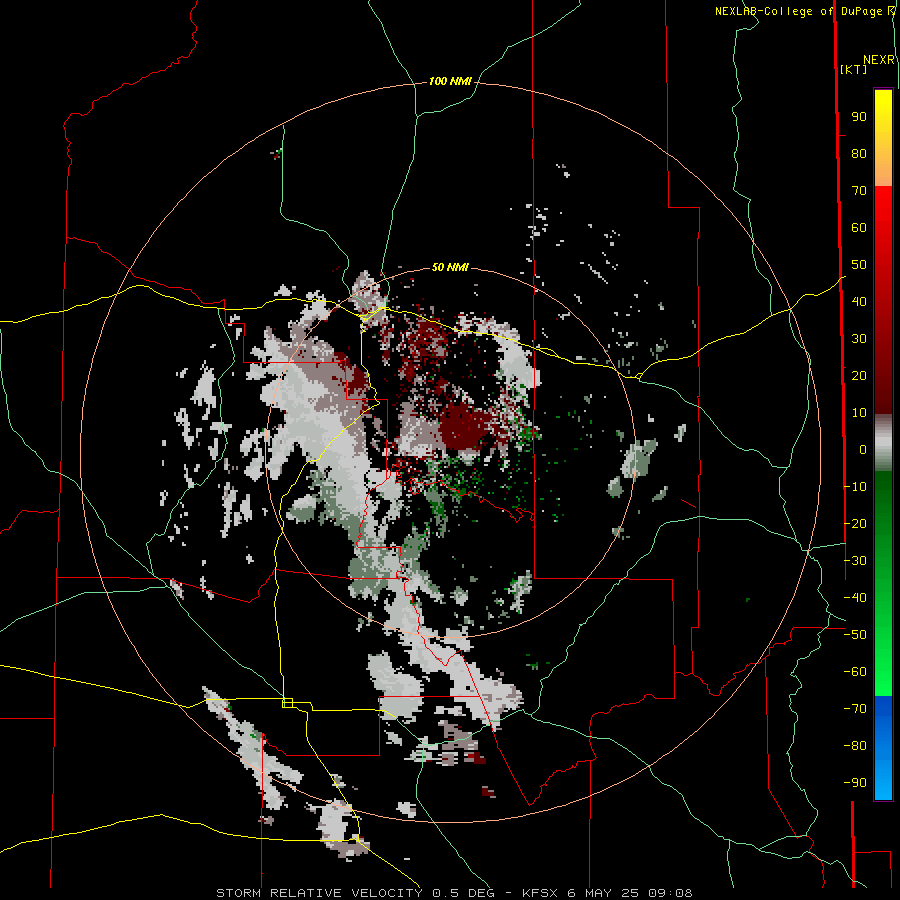The image size is (900, 900).
Task: Select the 50 NMI range ring label
Action: point(450,267)
